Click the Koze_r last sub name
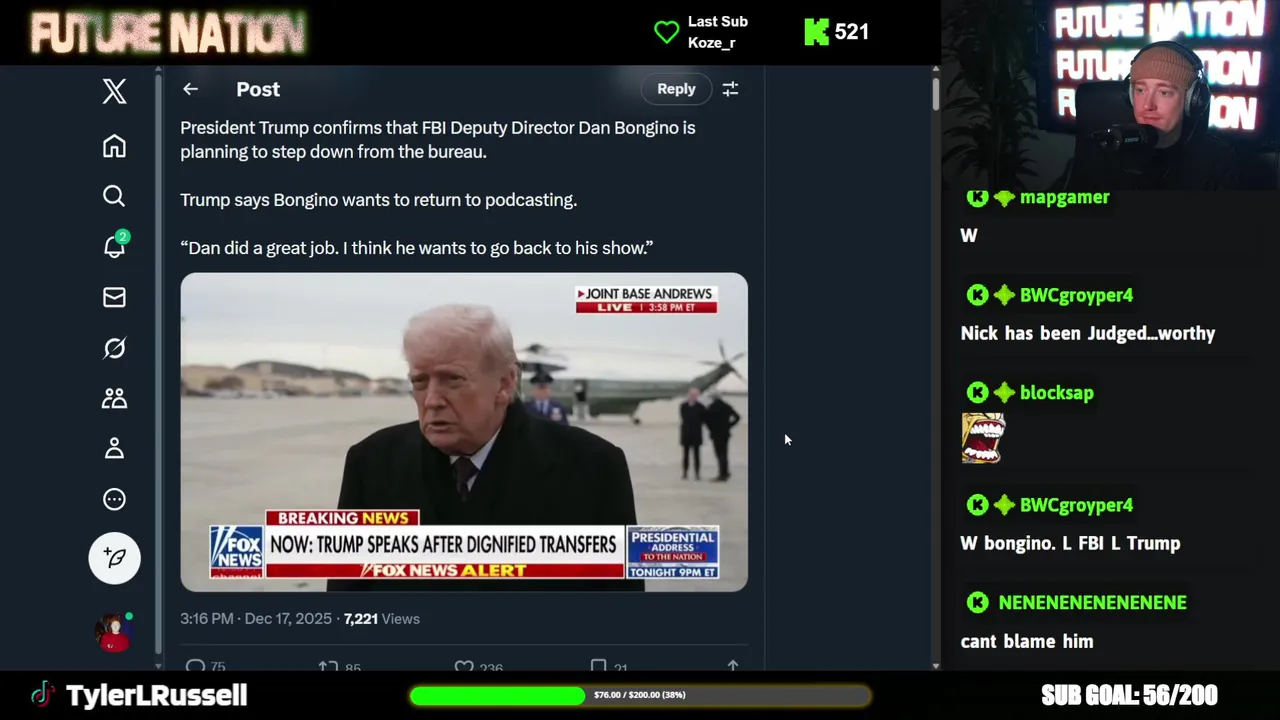The height and width of the screenshot is (720, 1280). (x=711, y=43)
